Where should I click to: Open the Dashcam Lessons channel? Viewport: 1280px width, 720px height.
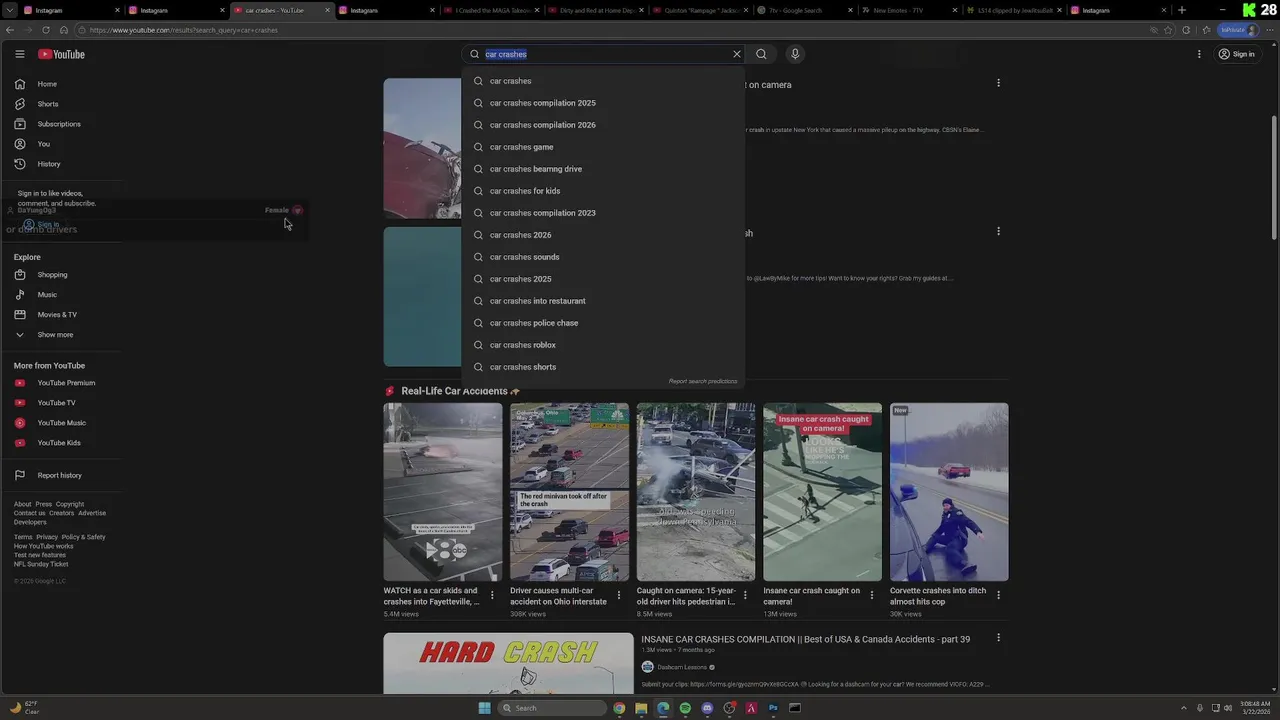[x=682, y=667]
